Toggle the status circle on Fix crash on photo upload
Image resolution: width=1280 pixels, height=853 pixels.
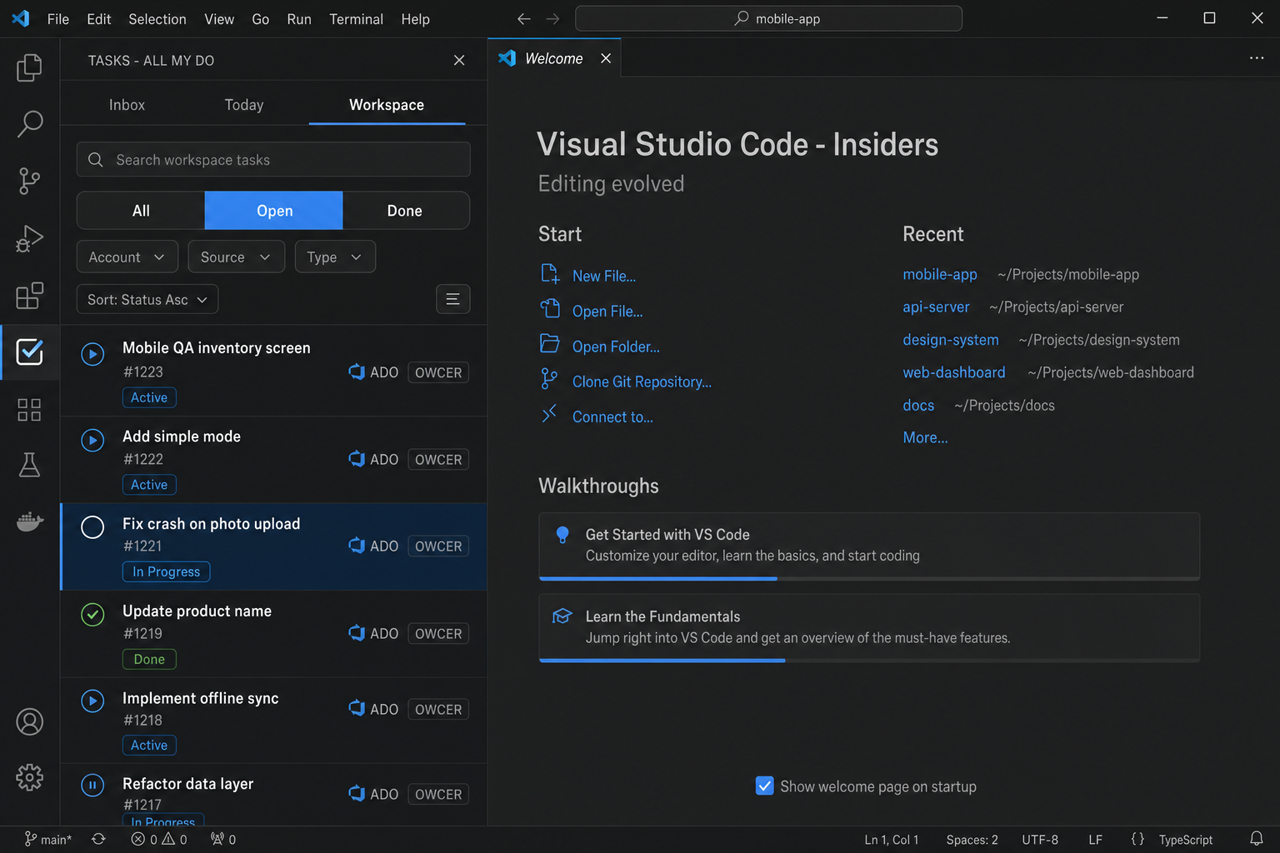(92, 527)
